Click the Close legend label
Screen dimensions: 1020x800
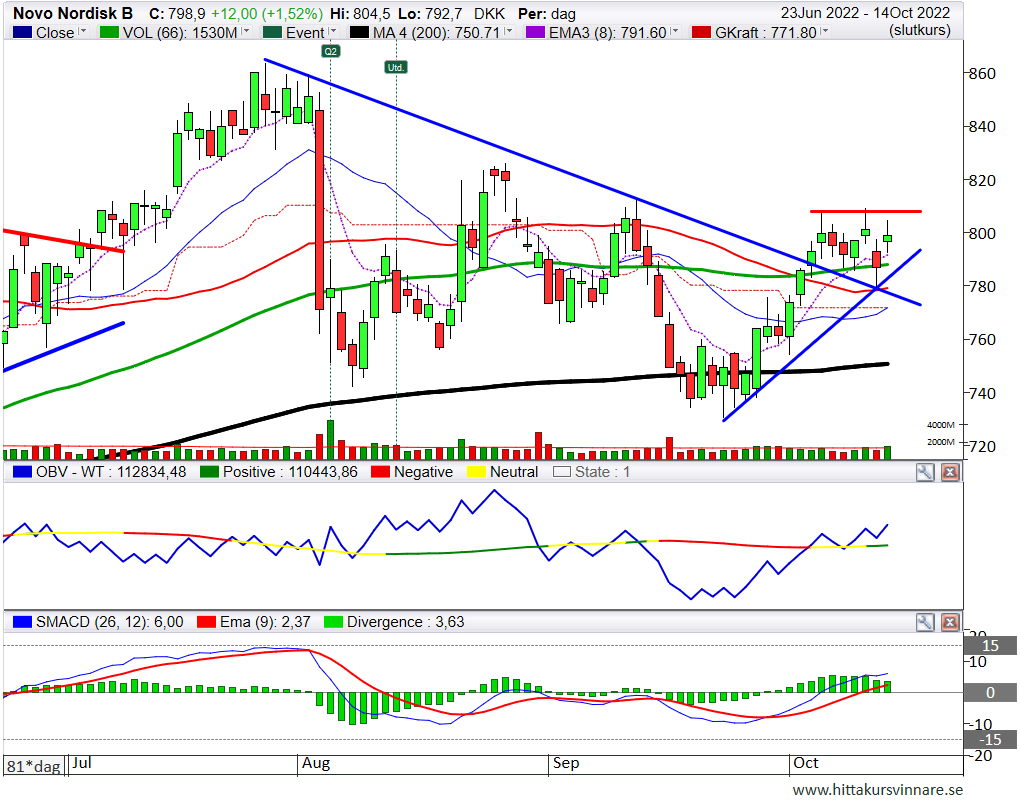coord(55,33)
